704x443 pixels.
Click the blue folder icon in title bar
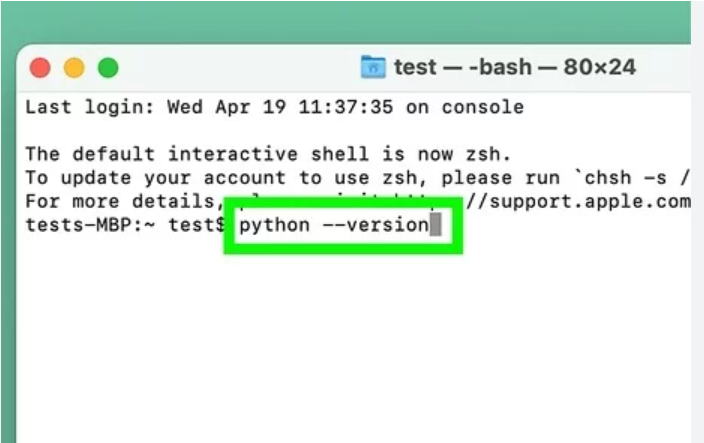click(373, 67)
